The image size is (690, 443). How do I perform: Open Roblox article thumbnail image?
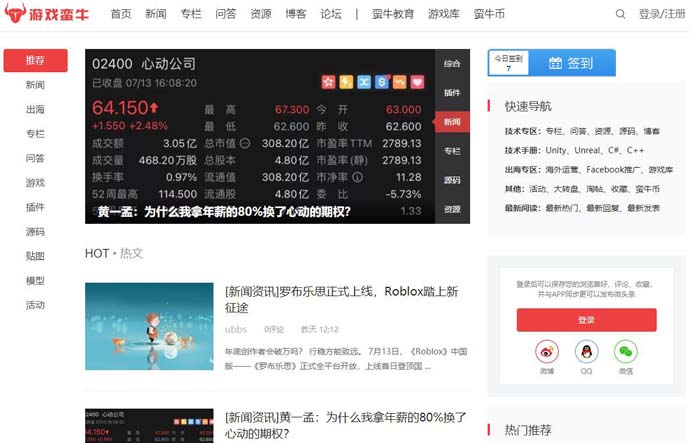[x=149, y=326]
